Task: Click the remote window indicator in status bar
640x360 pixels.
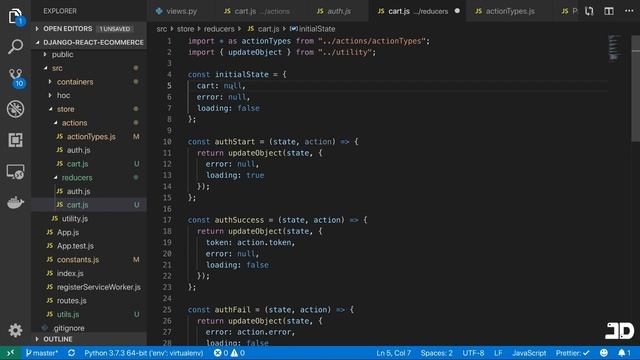Action: tap(10, 353)
